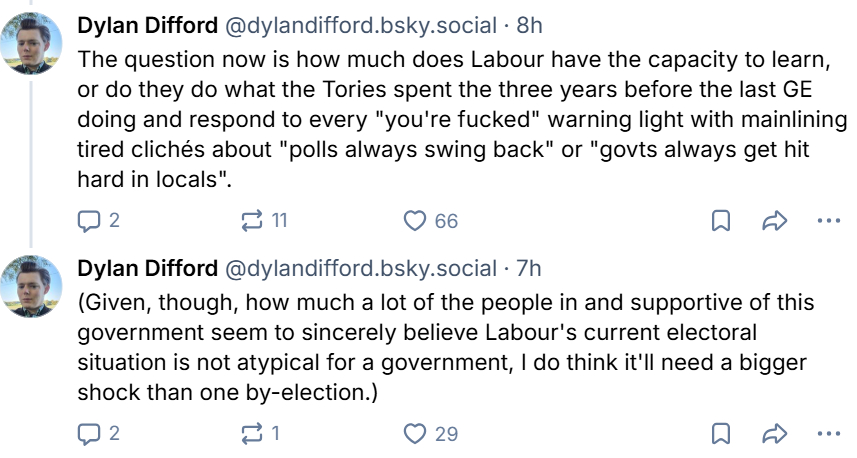Image resolution: width=857 pixels, height=458 pixels.
Task: Reply to the first post about Labour learning
Action: pos(88,221)
